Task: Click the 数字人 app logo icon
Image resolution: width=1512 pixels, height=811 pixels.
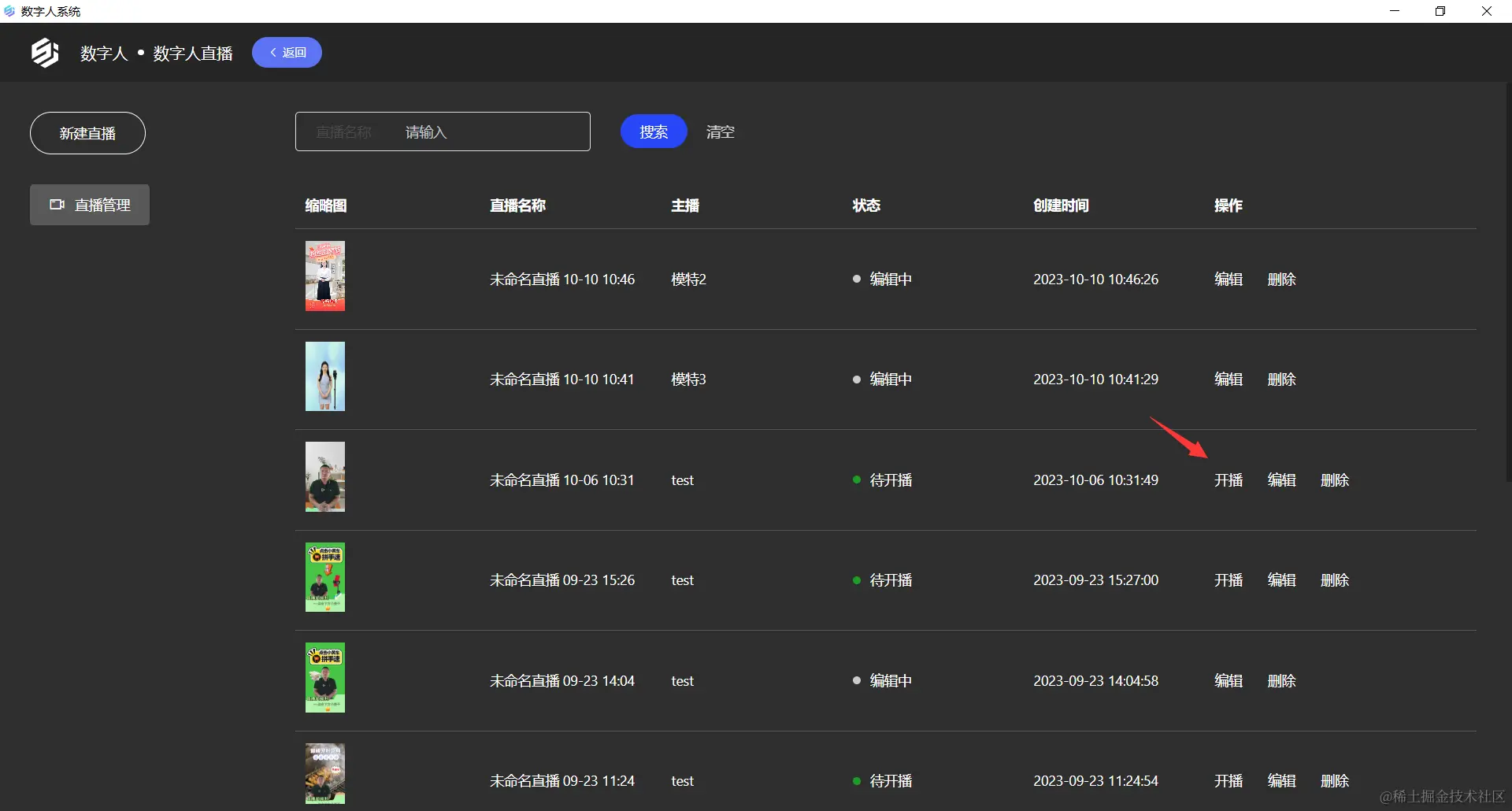Action: tap(45, 53)
